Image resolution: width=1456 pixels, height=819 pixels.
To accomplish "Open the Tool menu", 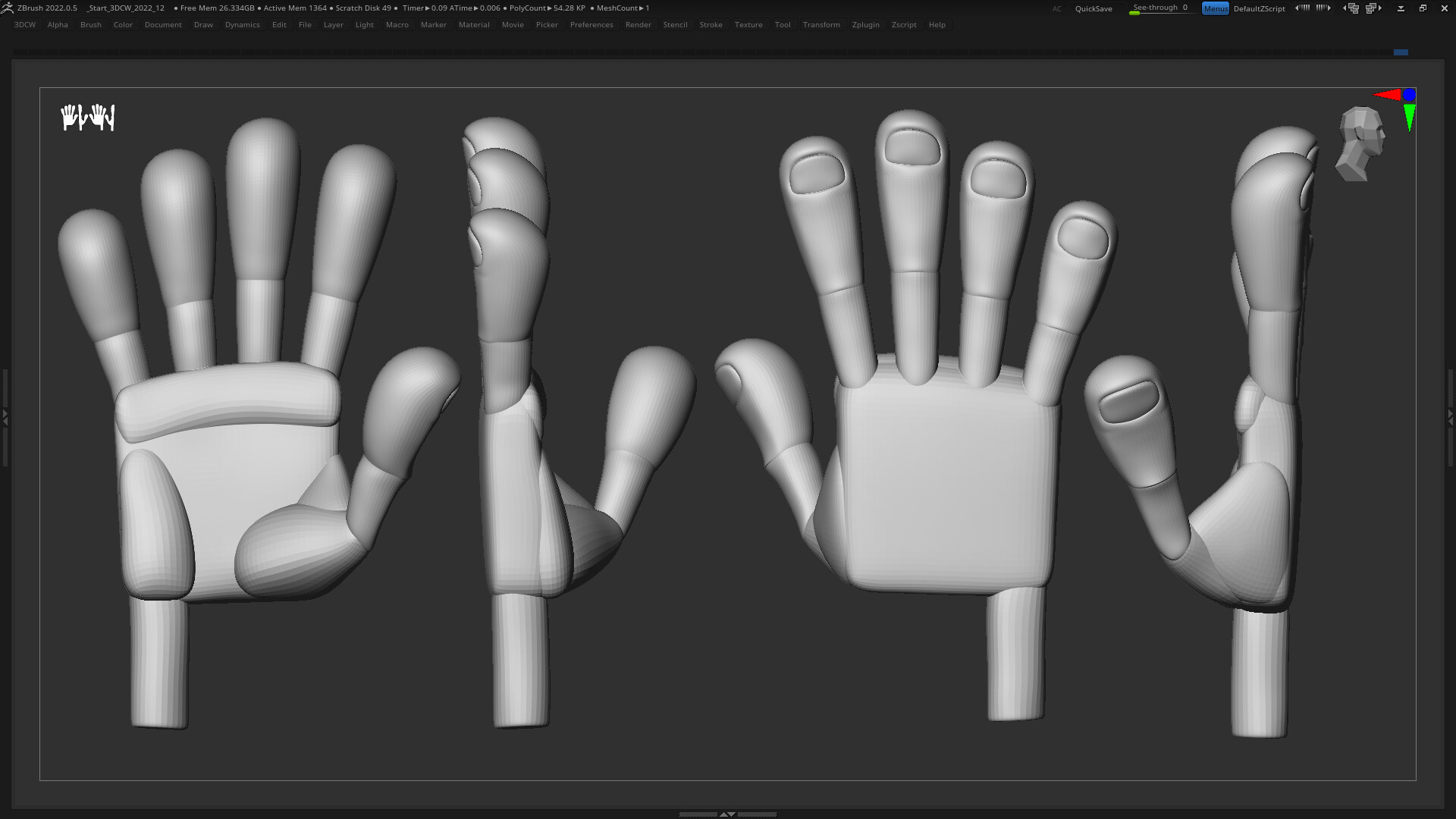I will (x=783, y=24).
